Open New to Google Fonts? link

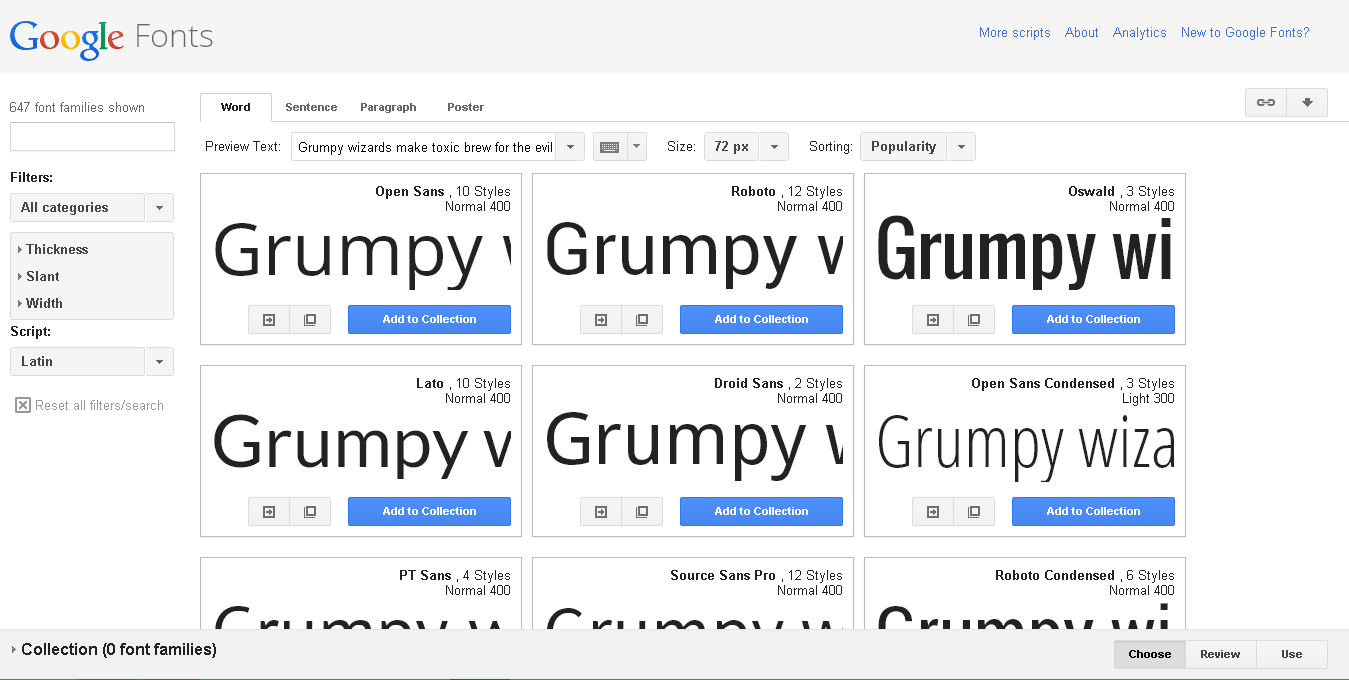pyautogui.click(x=1244, y=32)
